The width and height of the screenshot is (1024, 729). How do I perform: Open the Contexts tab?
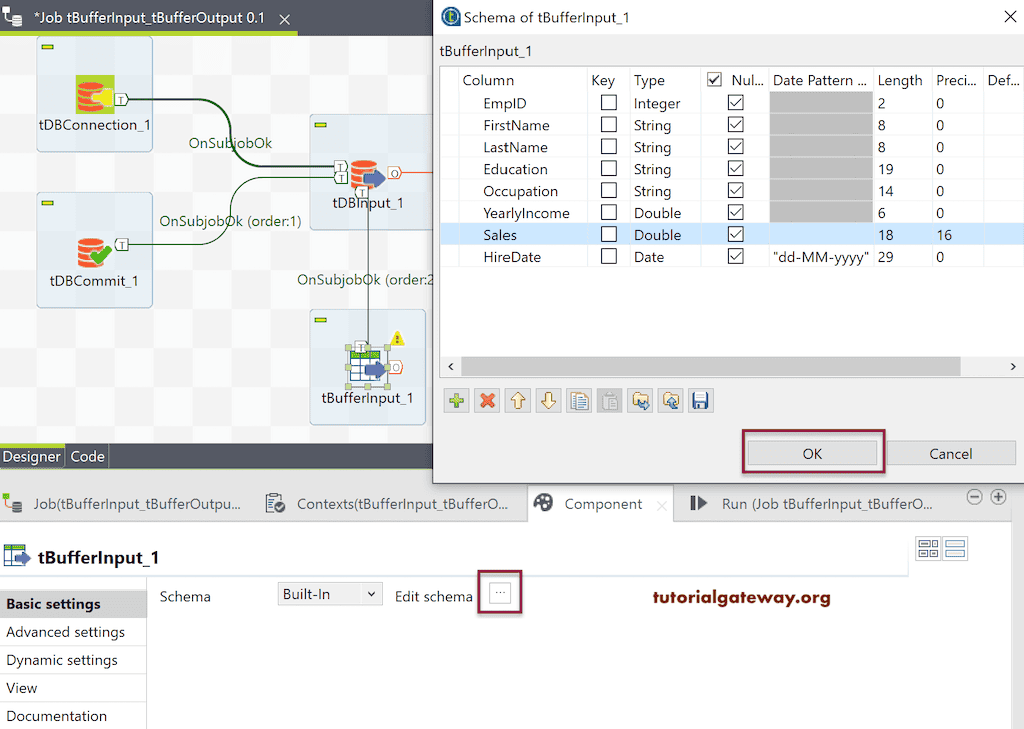pos(390,504)
